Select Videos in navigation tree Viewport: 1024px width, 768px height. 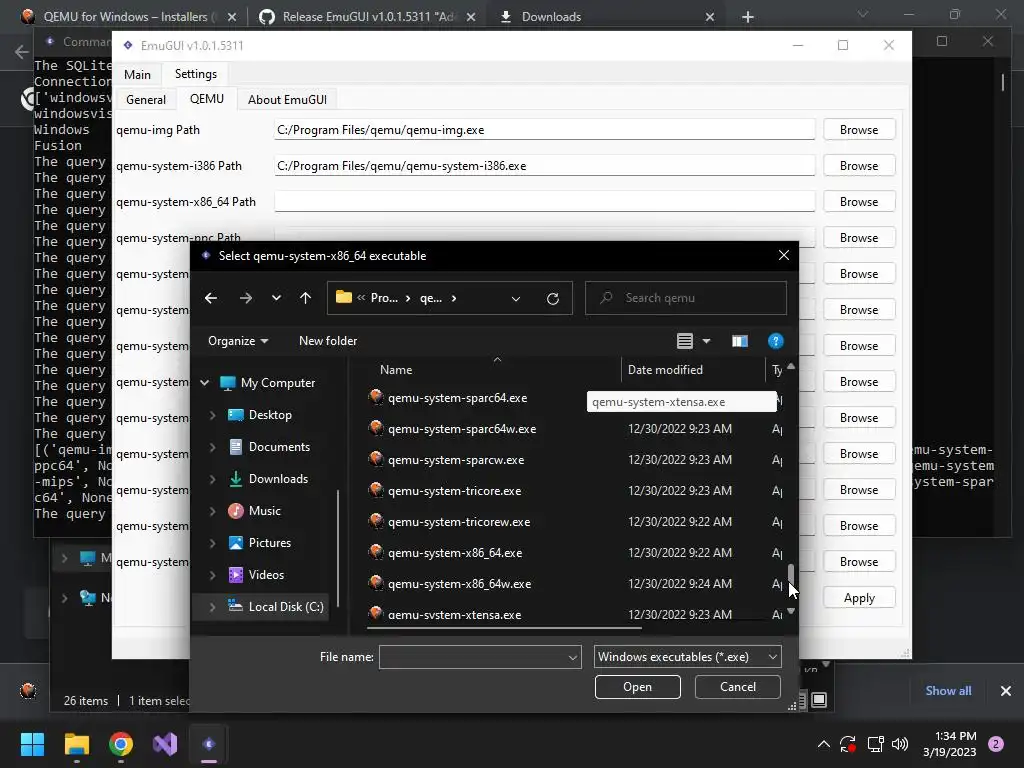(x=266, y=575)
